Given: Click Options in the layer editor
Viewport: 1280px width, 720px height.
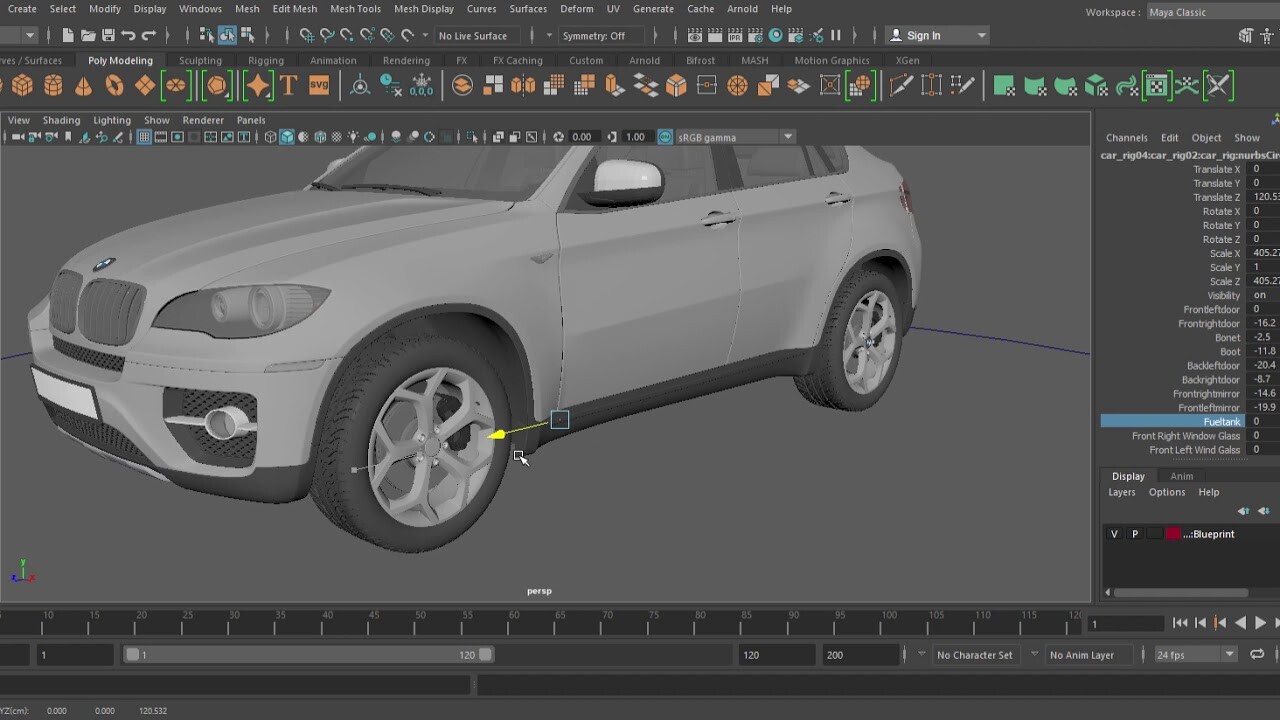Looking at the screenshot, I should 1166,492.
